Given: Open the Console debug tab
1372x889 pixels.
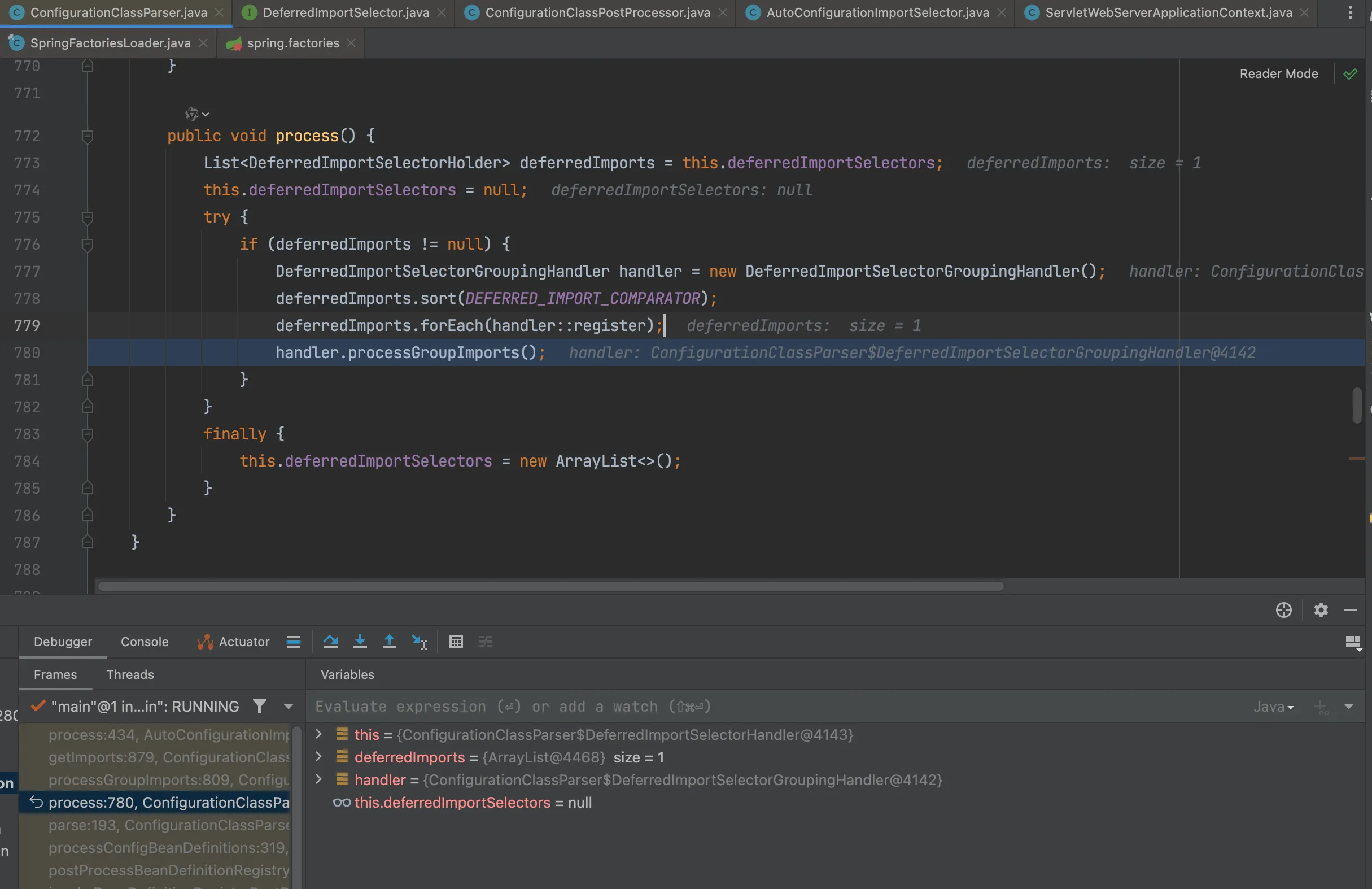Looking at the screenshot, I should click(x=144, y=642).
